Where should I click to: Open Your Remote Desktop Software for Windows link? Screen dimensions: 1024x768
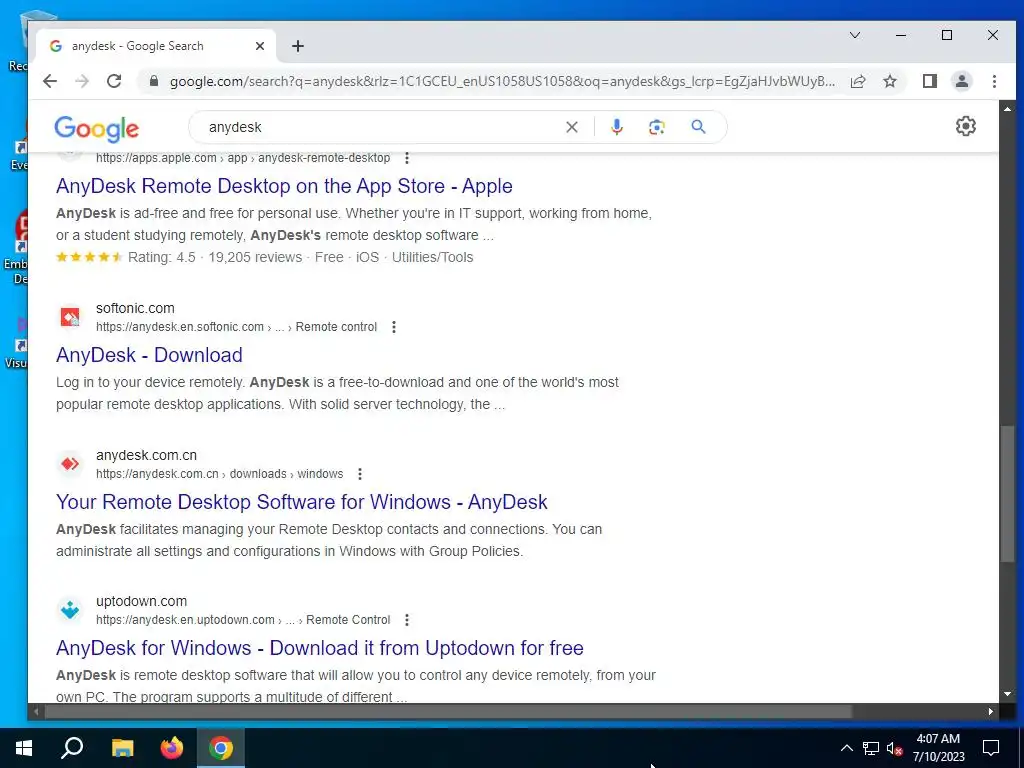(302, 502)
